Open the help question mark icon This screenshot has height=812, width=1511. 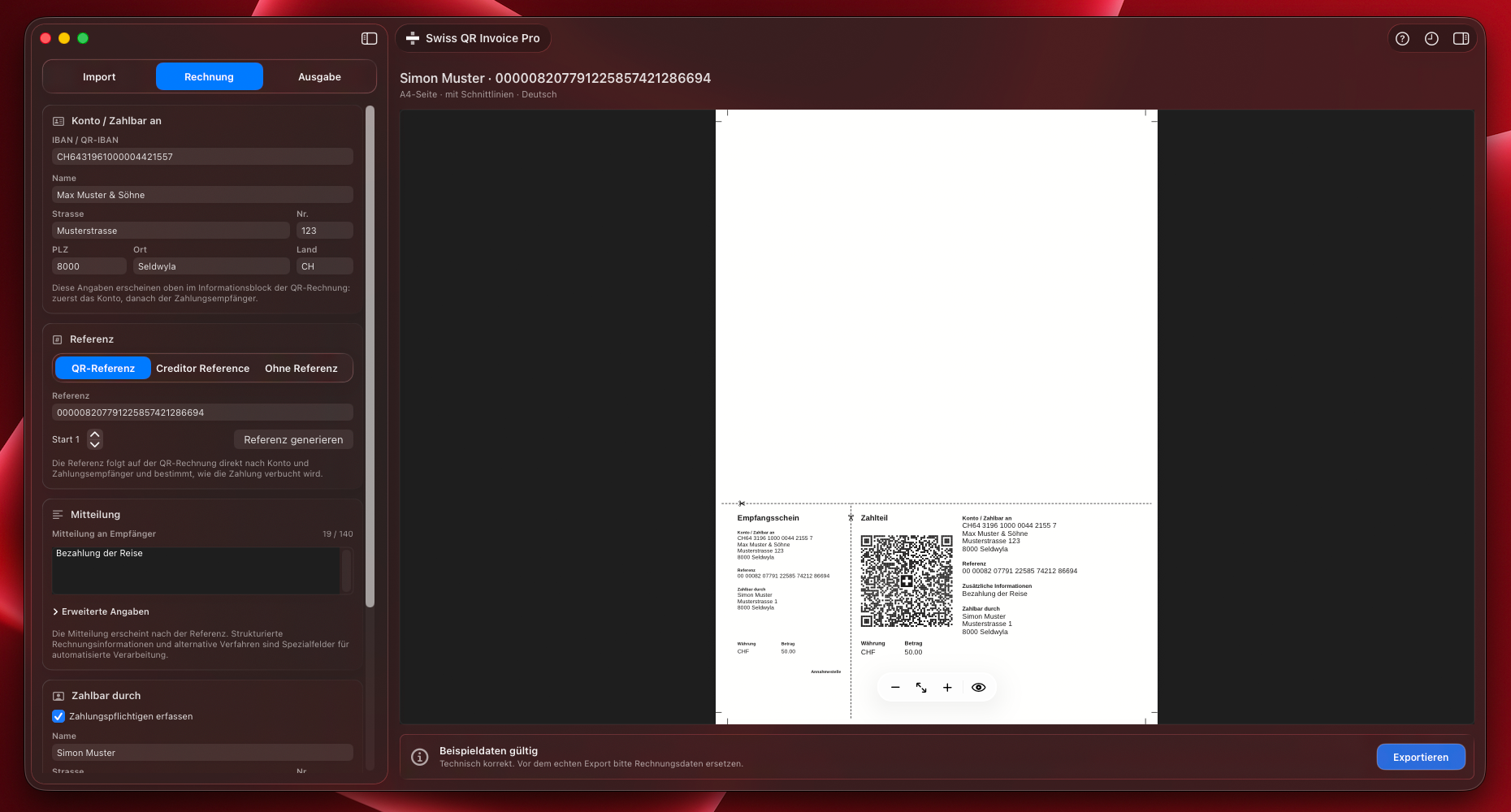[x=1402, y=38]
